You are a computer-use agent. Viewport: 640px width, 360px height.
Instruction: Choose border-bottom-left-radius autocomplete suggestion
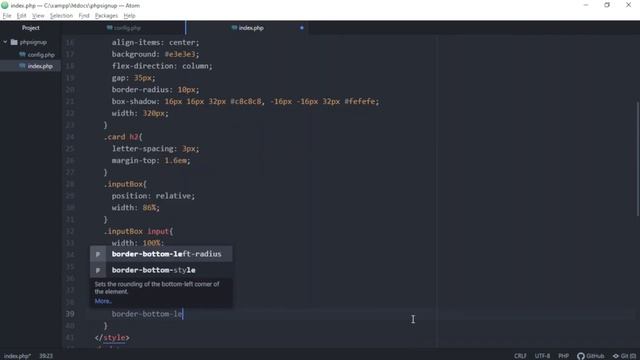161,254
